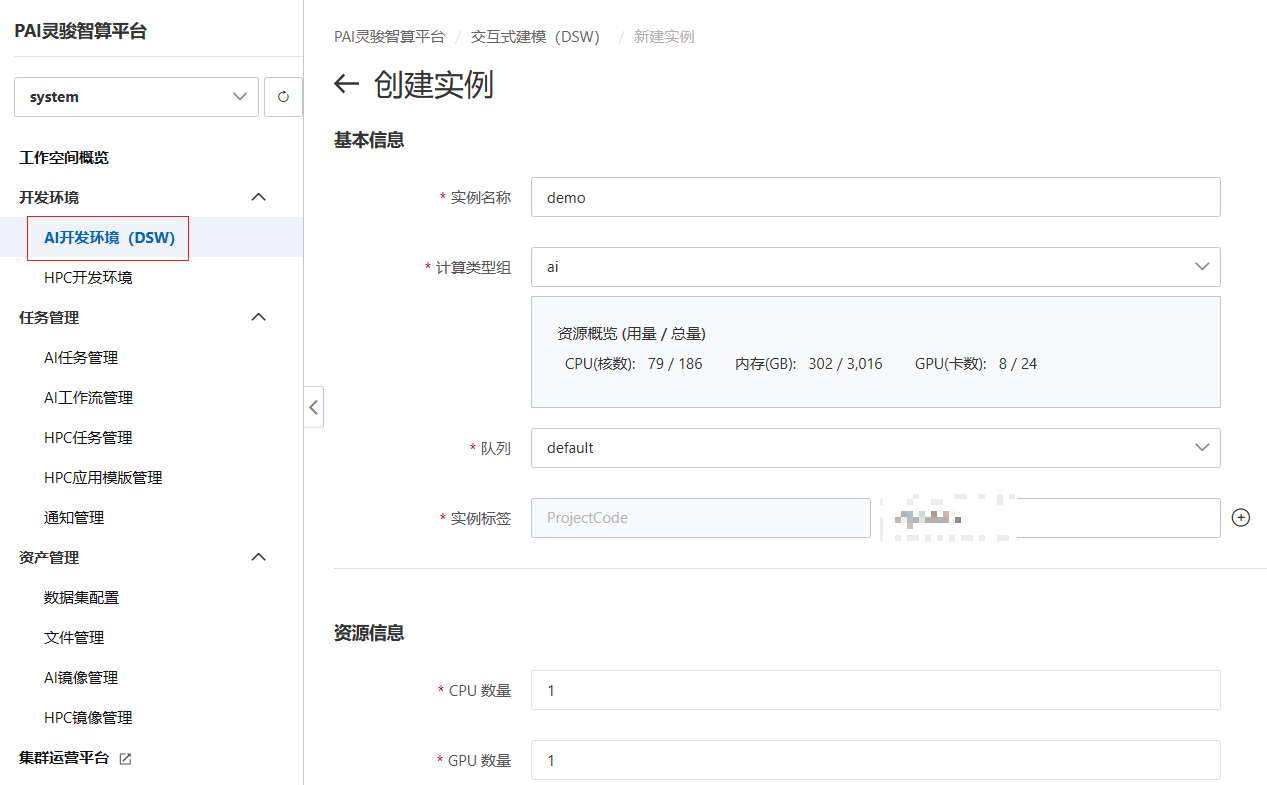1267x785 pixels.
Task: Click the plus icon to add 实例标签
Action: (x=1241, y=518)
